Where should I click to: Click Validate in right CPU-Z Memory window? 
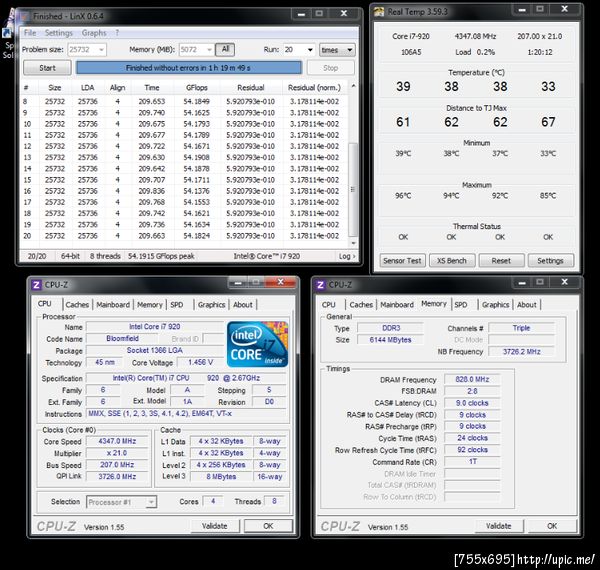pos(498,526)
